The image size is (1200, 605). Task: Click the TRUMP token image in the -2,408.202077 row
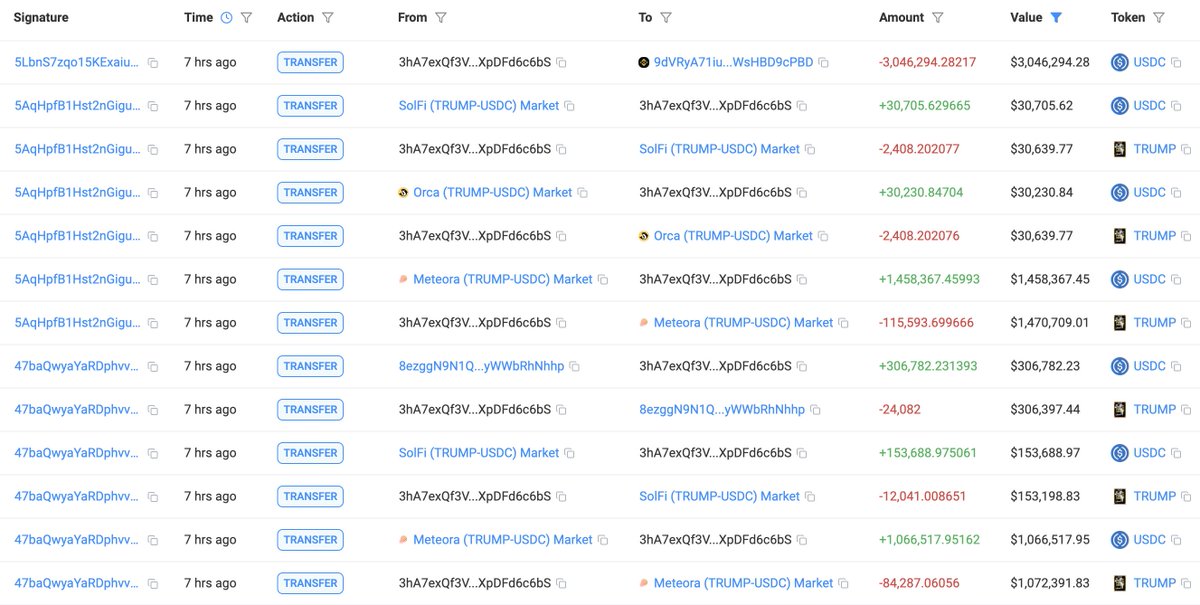point(1120,149)
